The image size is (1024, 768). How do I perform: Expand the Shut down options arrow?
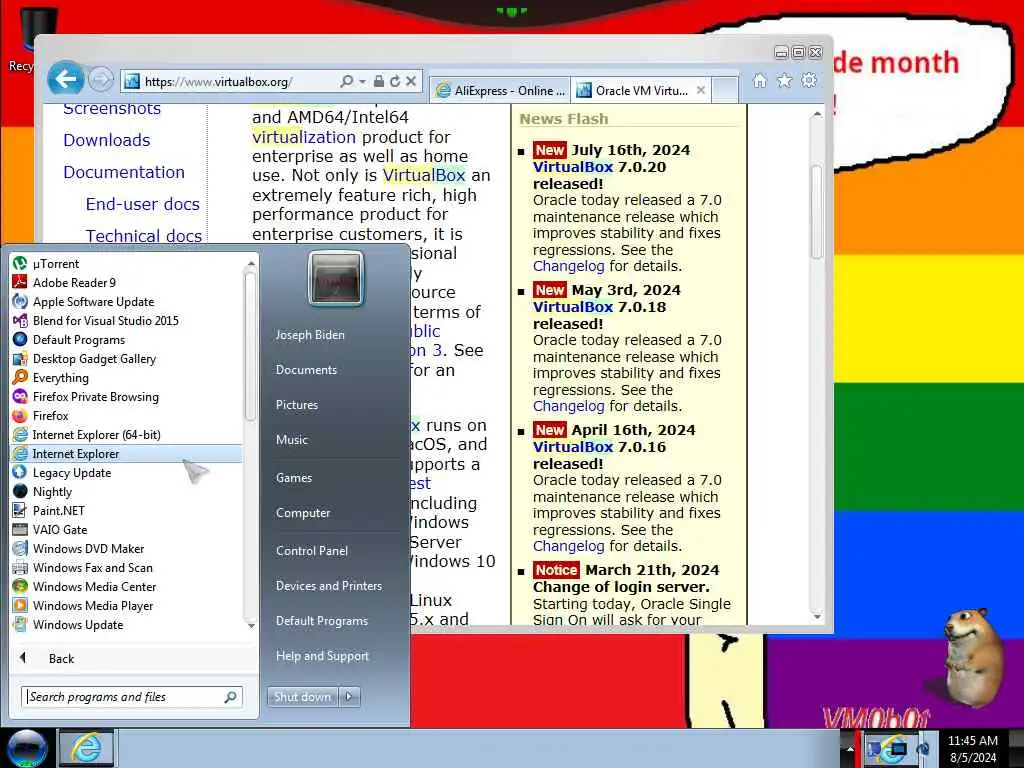pyautogui.click(x=349, y=696)
